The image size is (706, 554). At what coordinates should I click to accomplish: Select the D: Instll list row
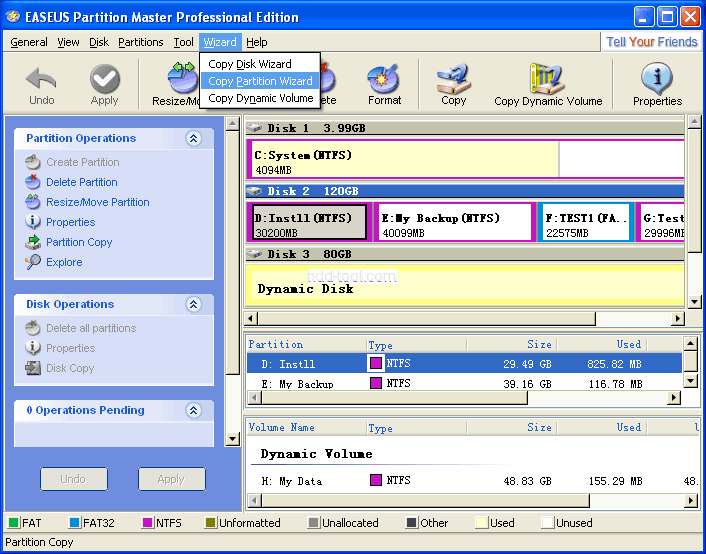464,363
